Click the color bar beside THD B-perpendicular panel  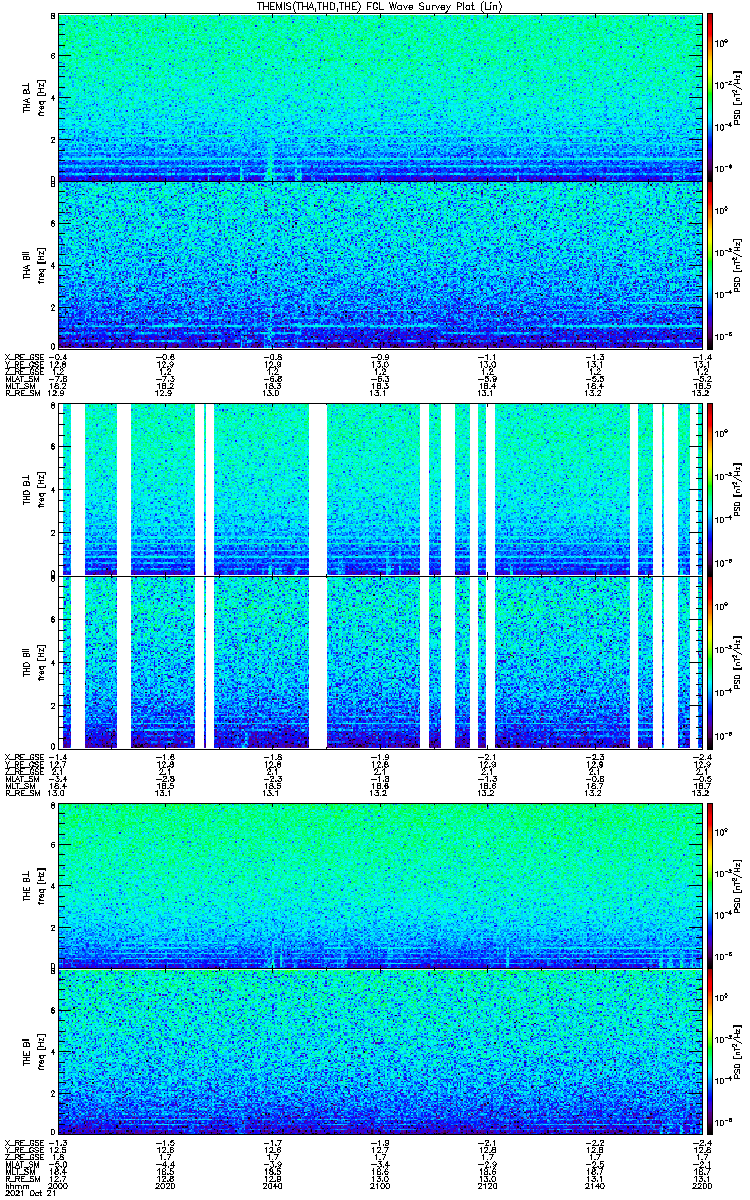pyautogui.click(x=710, y=489)
